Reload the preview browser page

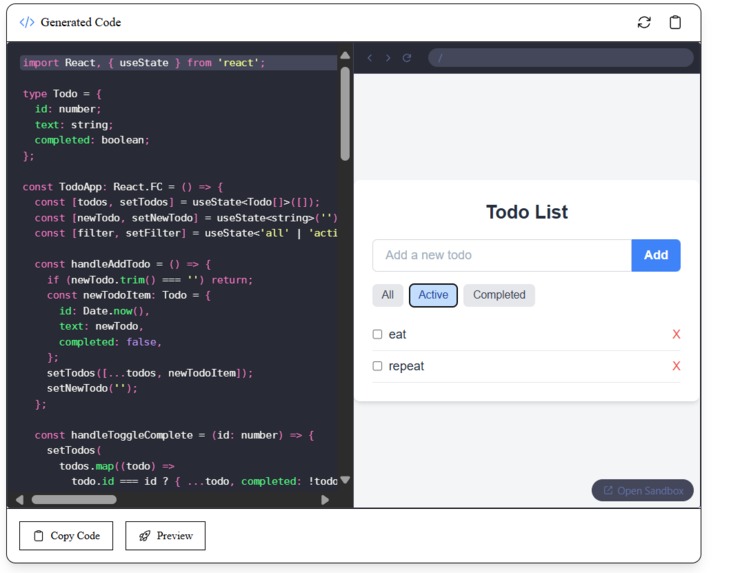407,58
